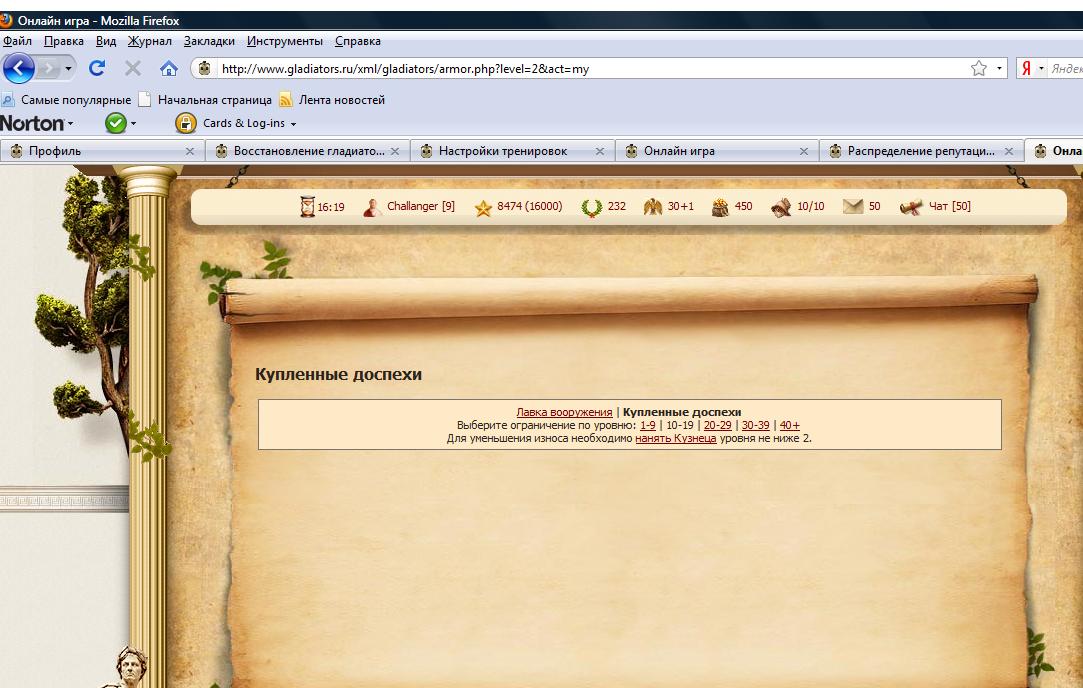This screenshot has width=1083, height=688.
Task: Open the Challanger player profile icon
Action: coord(372,207)
